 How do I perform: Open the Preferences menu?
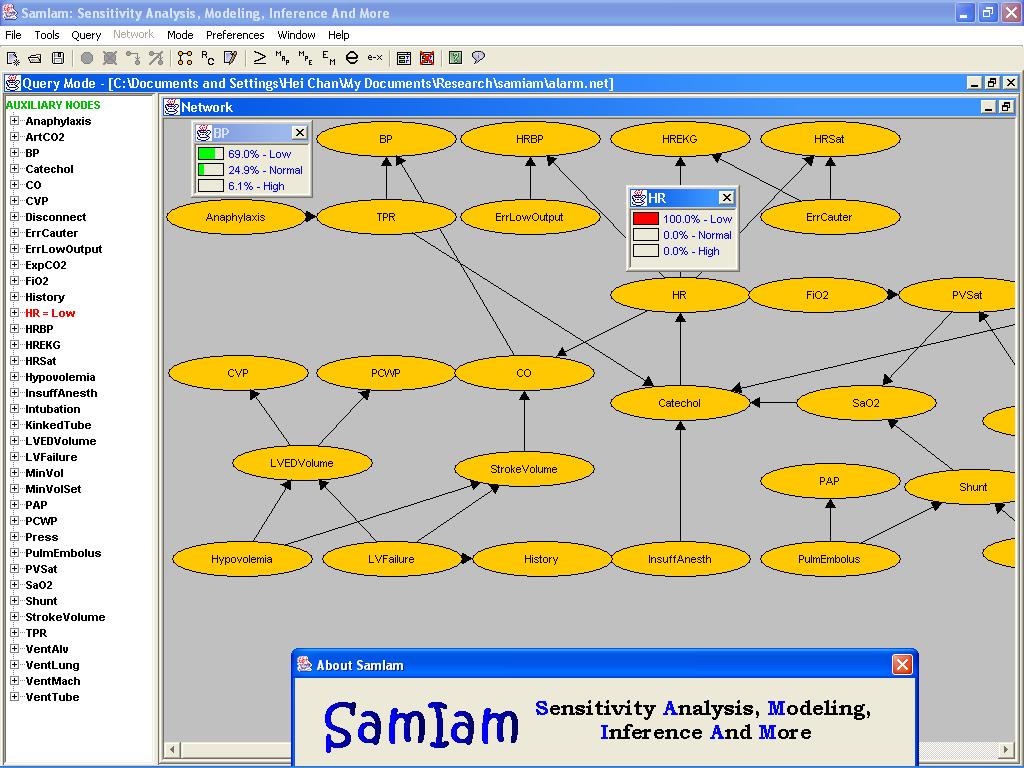(235, 35)
